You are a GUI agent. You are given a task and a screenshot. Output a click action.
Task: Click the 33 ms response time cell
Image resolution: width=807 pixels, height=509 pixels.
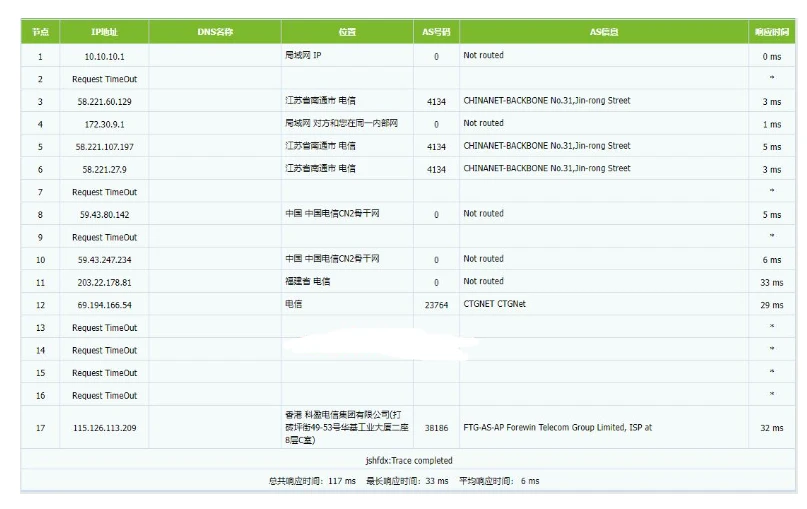coord(771,283)
